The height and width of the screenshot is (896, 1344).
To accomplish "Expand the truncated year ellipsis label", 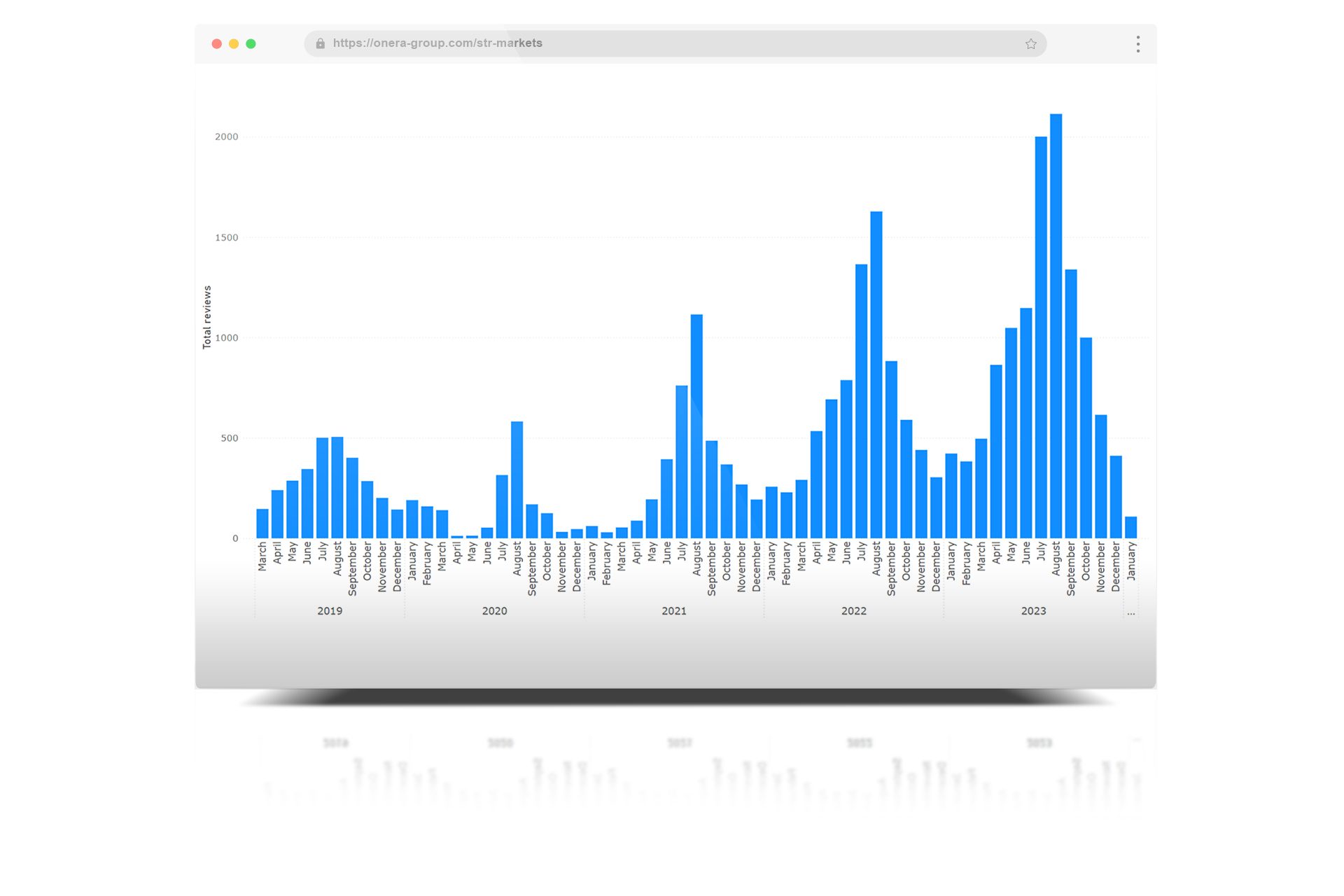I will (1130, 612).
